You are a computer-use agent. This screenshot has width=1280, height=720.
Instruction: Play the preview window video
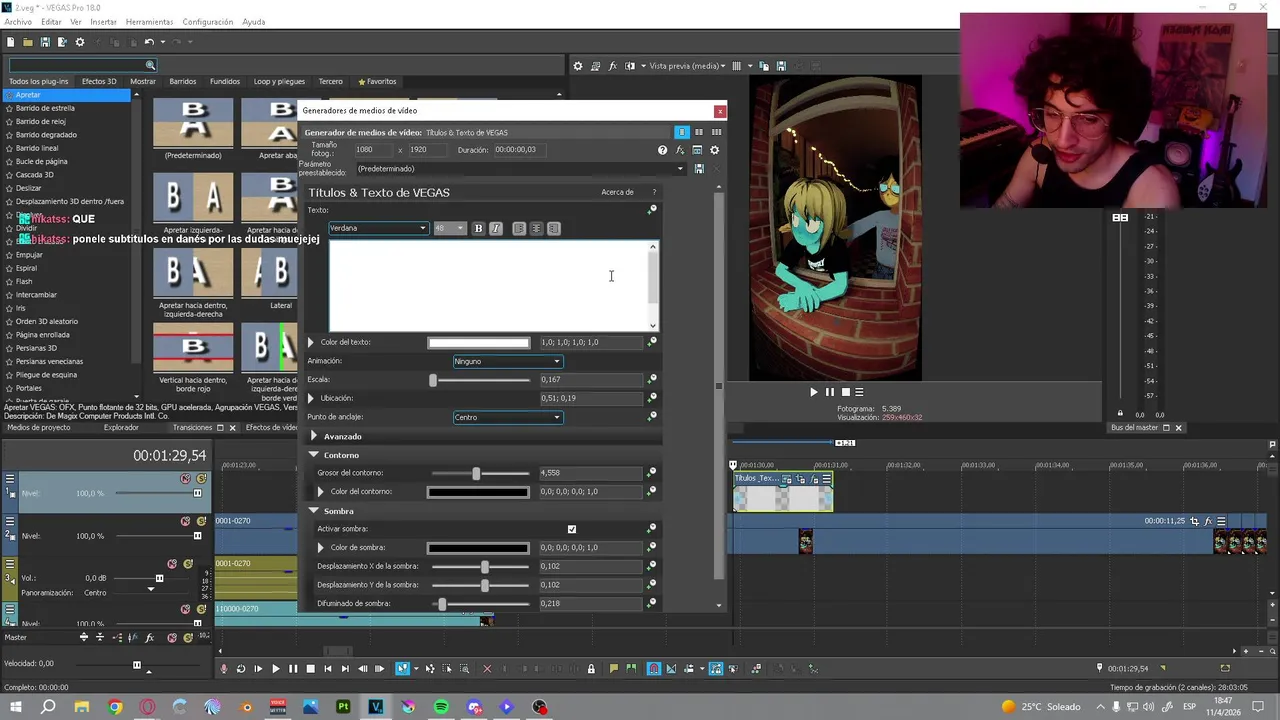click(x=813, y=392)
